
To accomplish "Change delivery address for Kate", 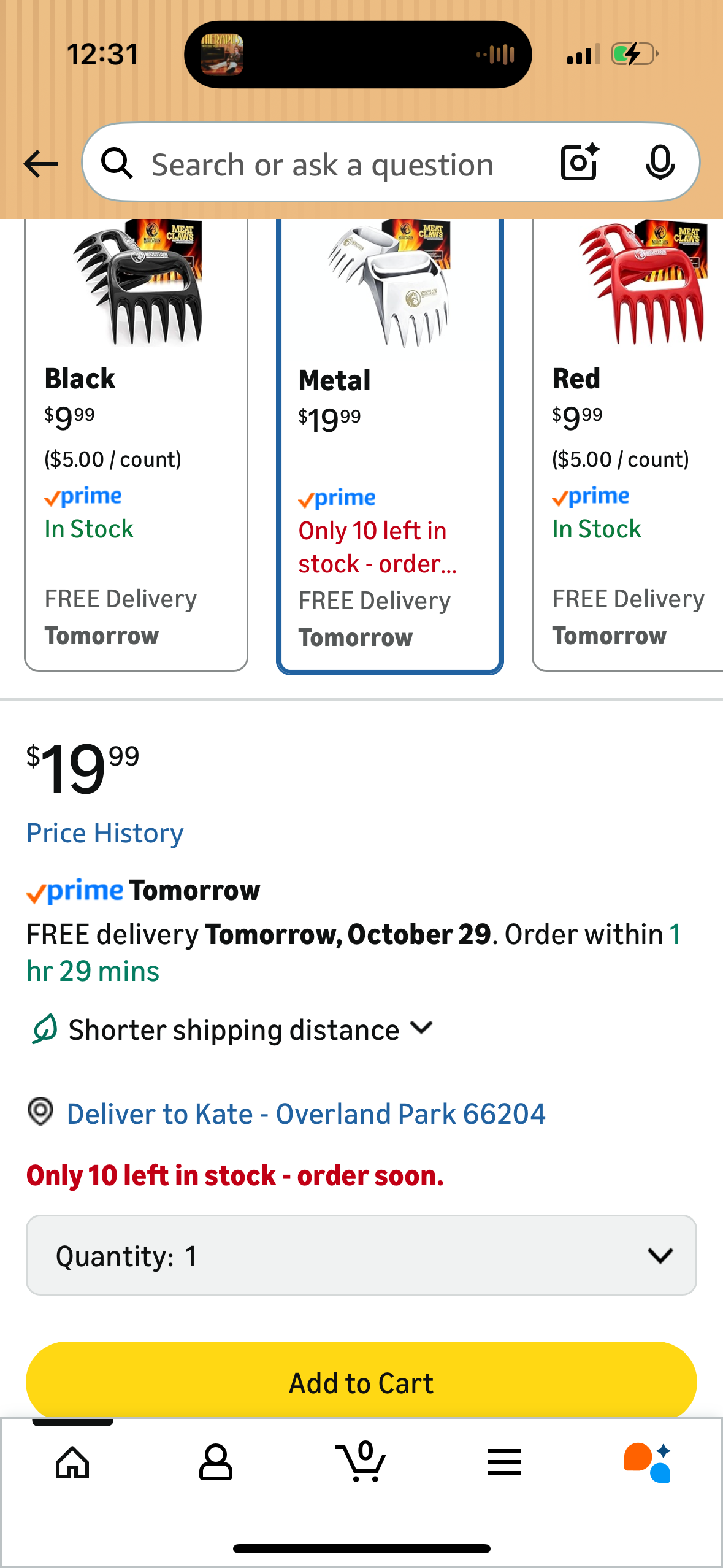I will (x=305, y=1113).
